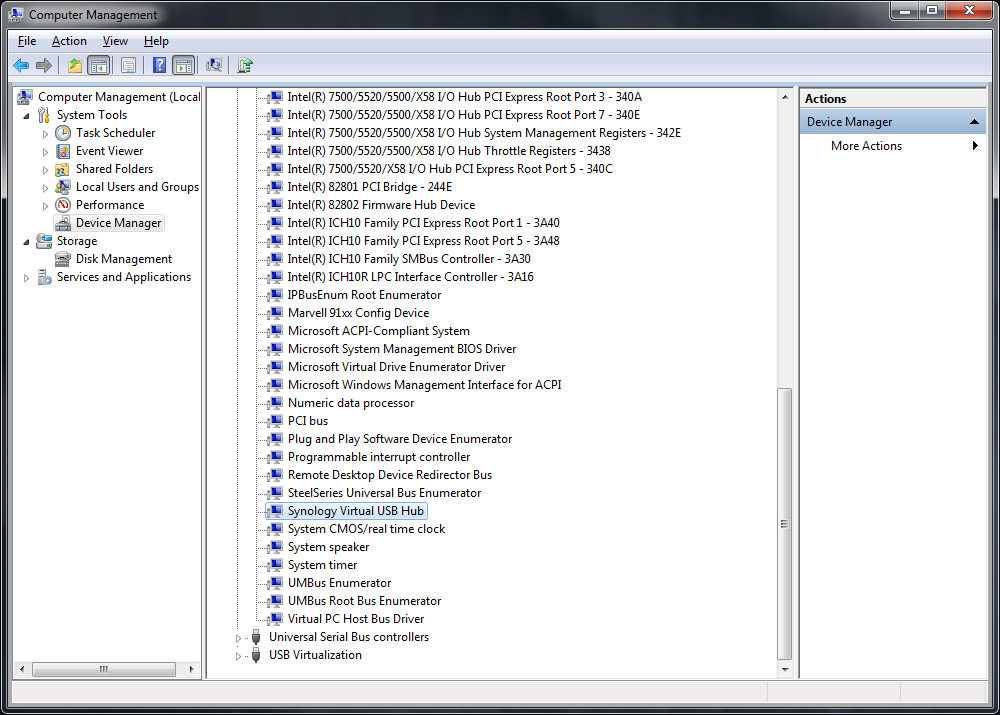The image size is (1000, 715).
Task: Click the System Tools wrench icon
Action: [44, 115]
